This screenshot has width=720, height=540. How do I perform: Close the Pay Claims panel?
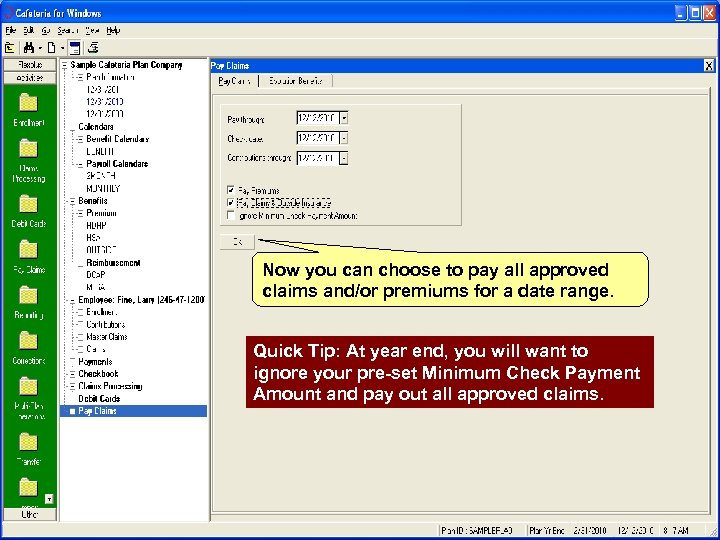pyautogui.click(x=709, y=66)
